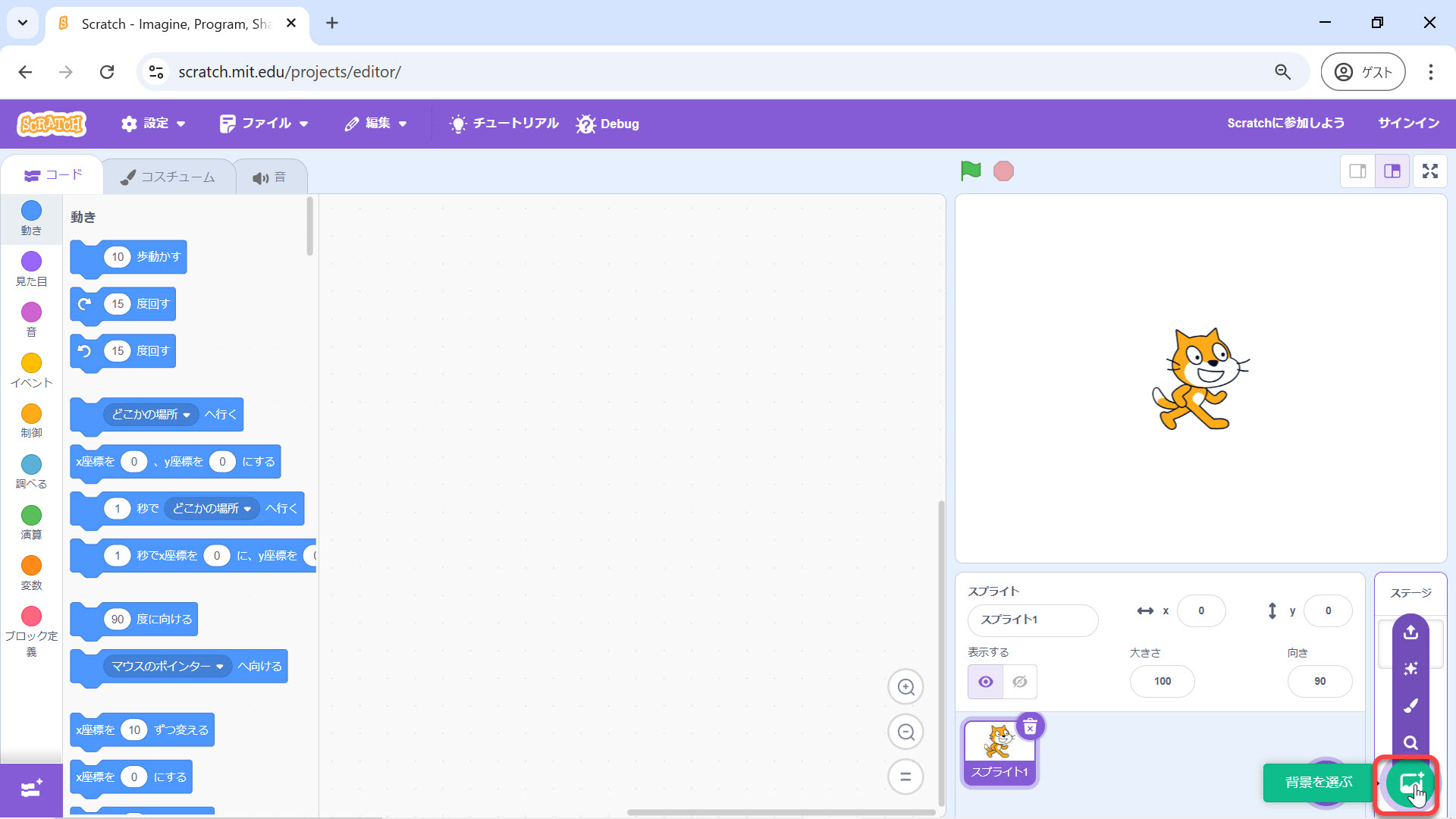Image resolution: width=1456 pixels, height=819 pixels.
Task: Search backdrops with magnifier icon
Action: (x=1410, y=743)
